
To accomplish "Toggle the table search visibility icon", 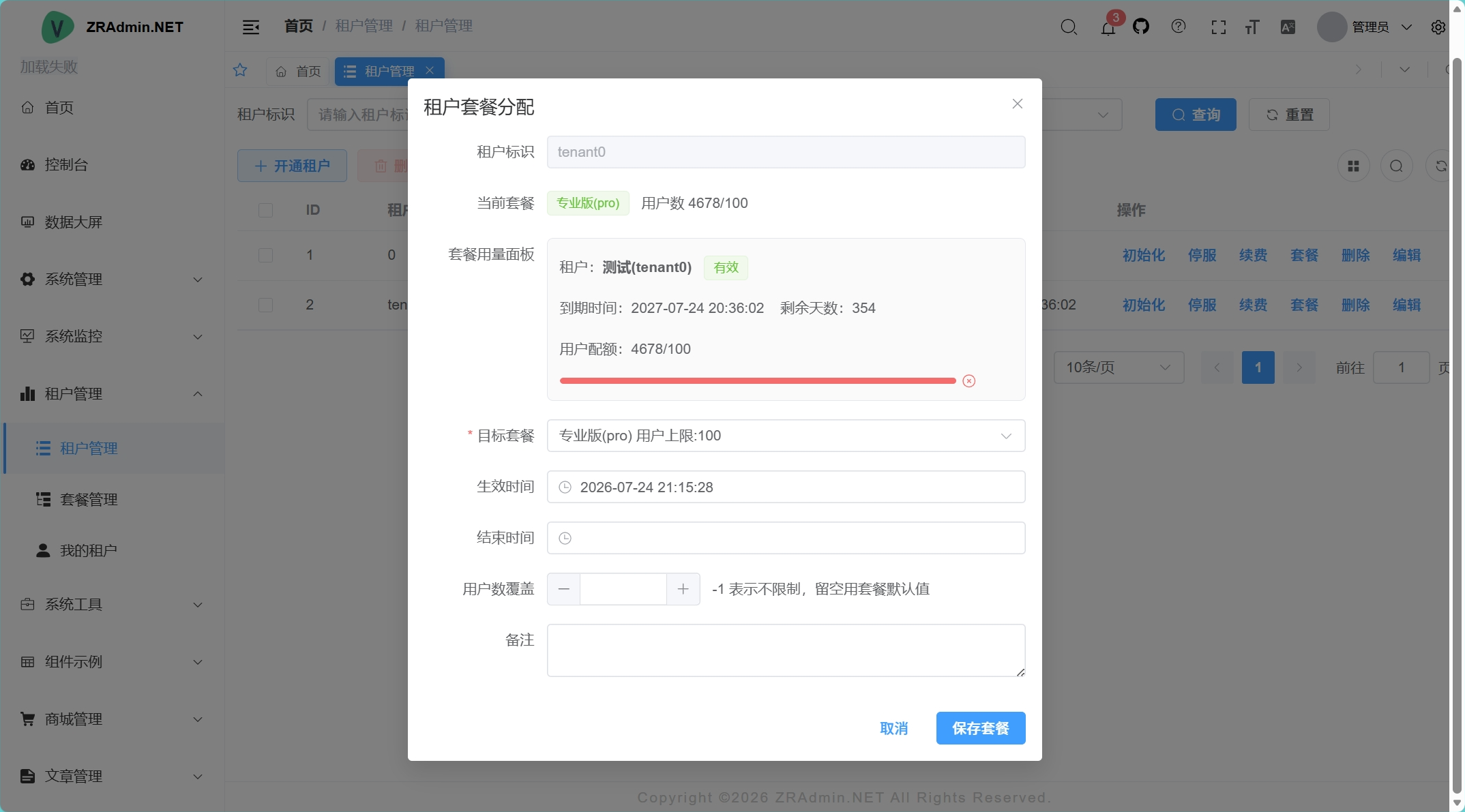I will click(1397, 166).
